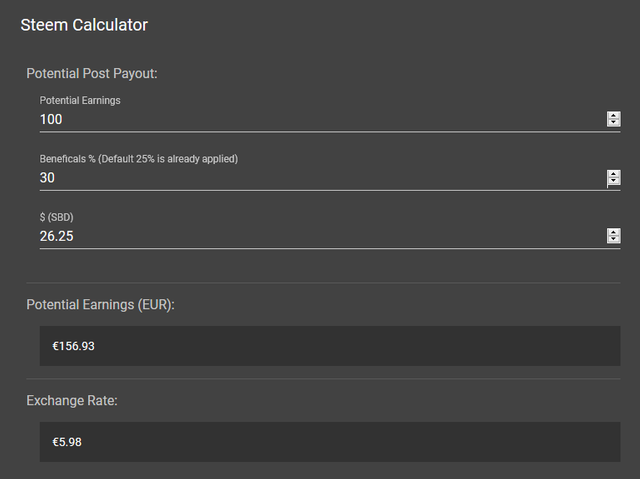
Task: Raise the Beneficals percentage using the up arrow
Action: pos(613,174)
